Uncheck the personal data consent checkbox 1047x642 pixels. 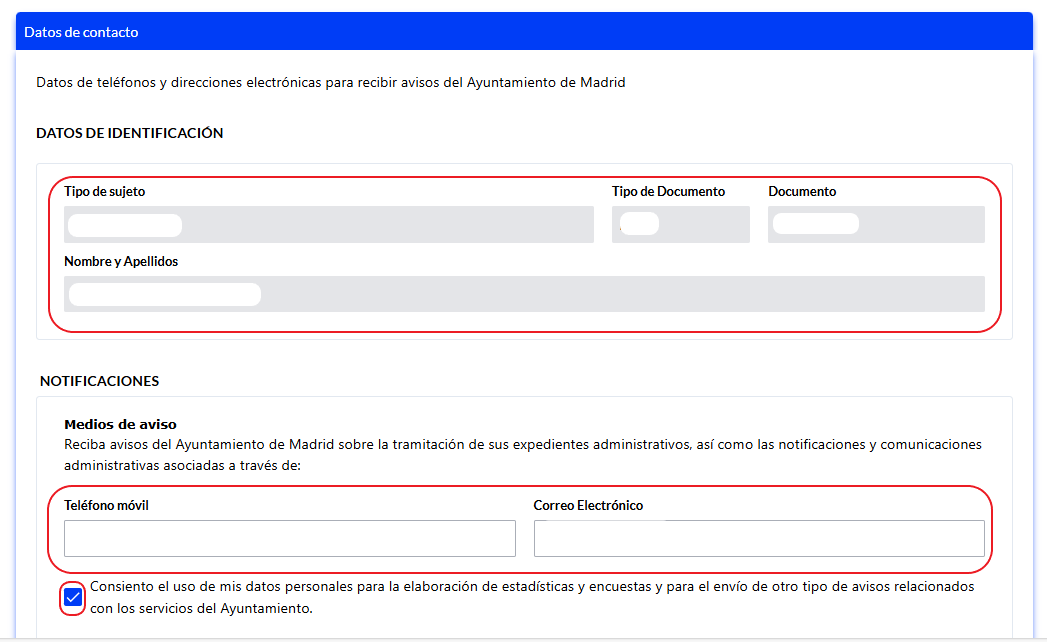[73, 598]
